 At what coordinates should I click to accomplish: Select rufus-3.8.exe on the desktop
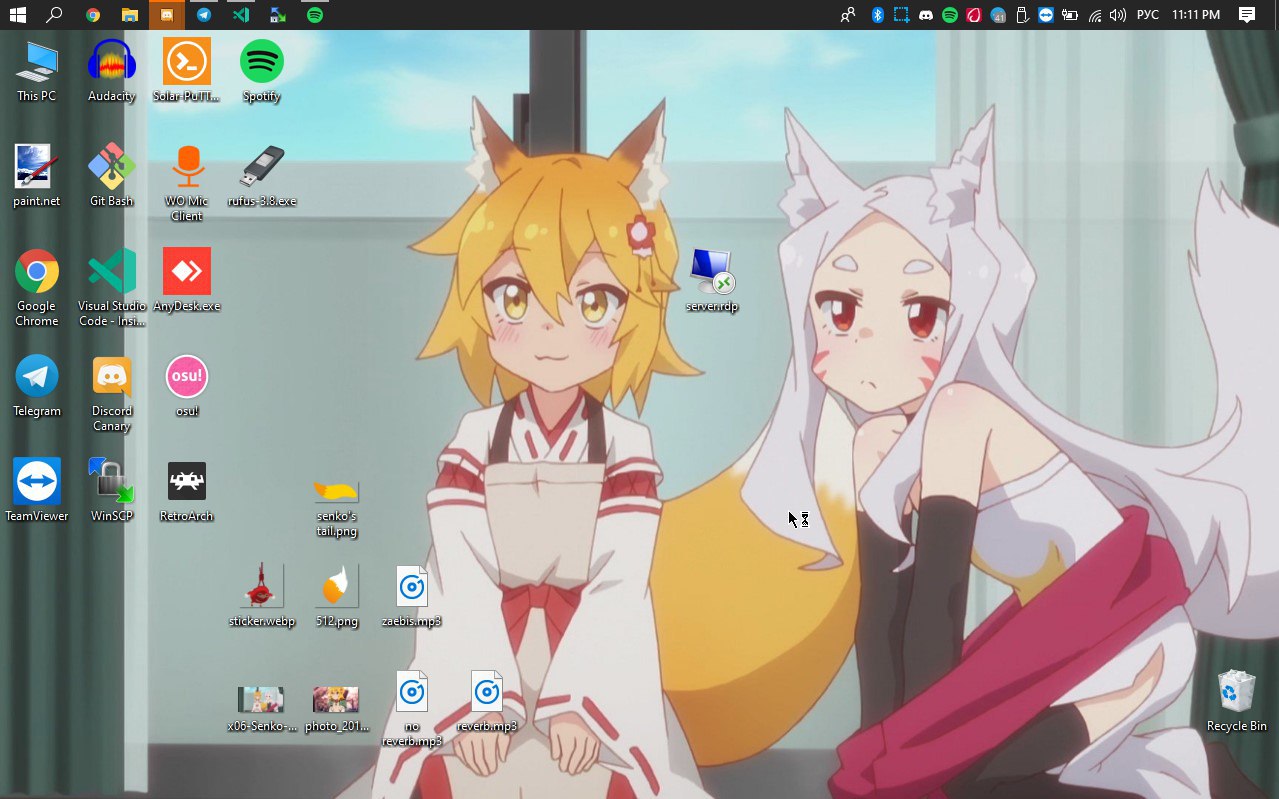coord(262,176)
